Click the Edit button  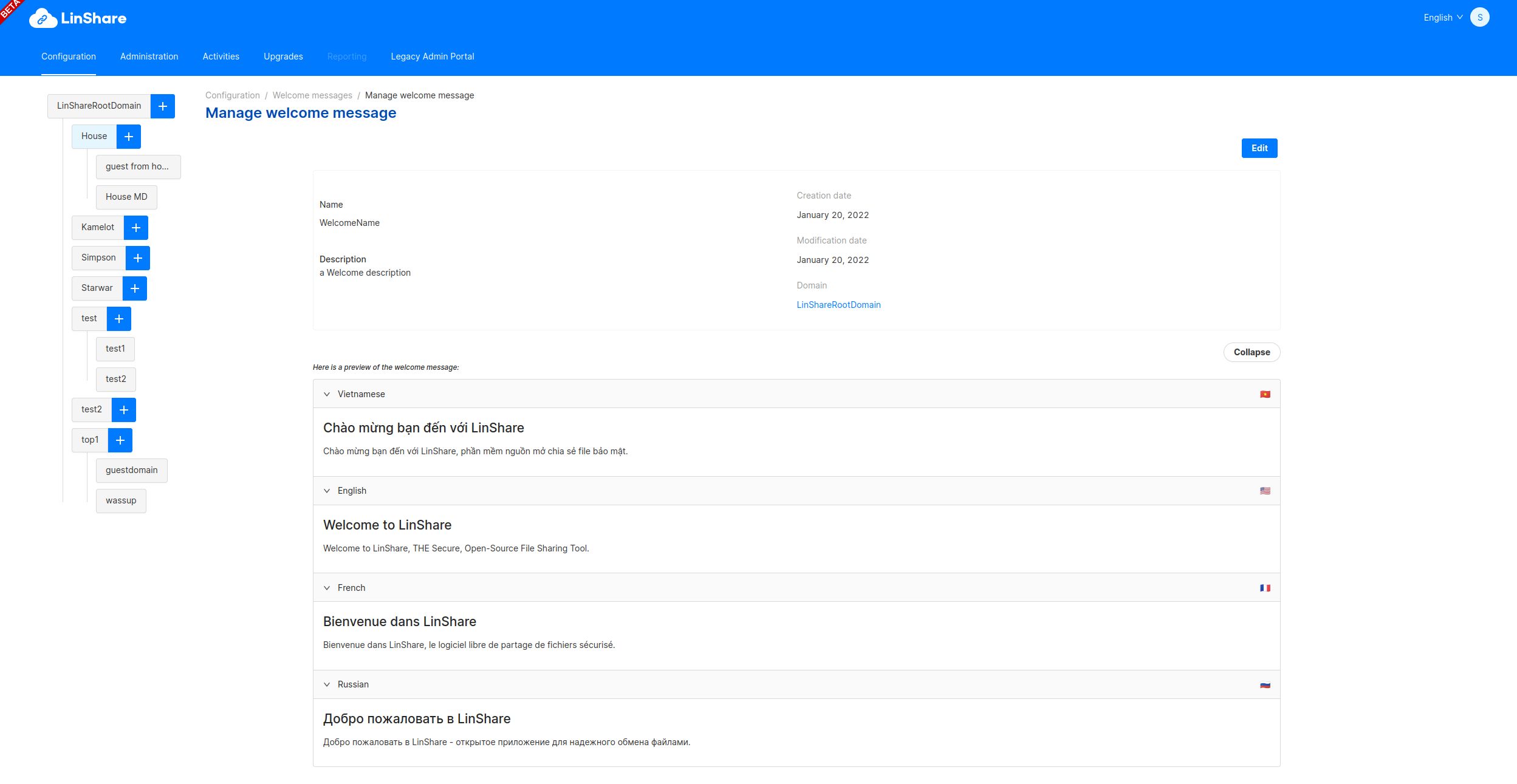(1259, 148)
